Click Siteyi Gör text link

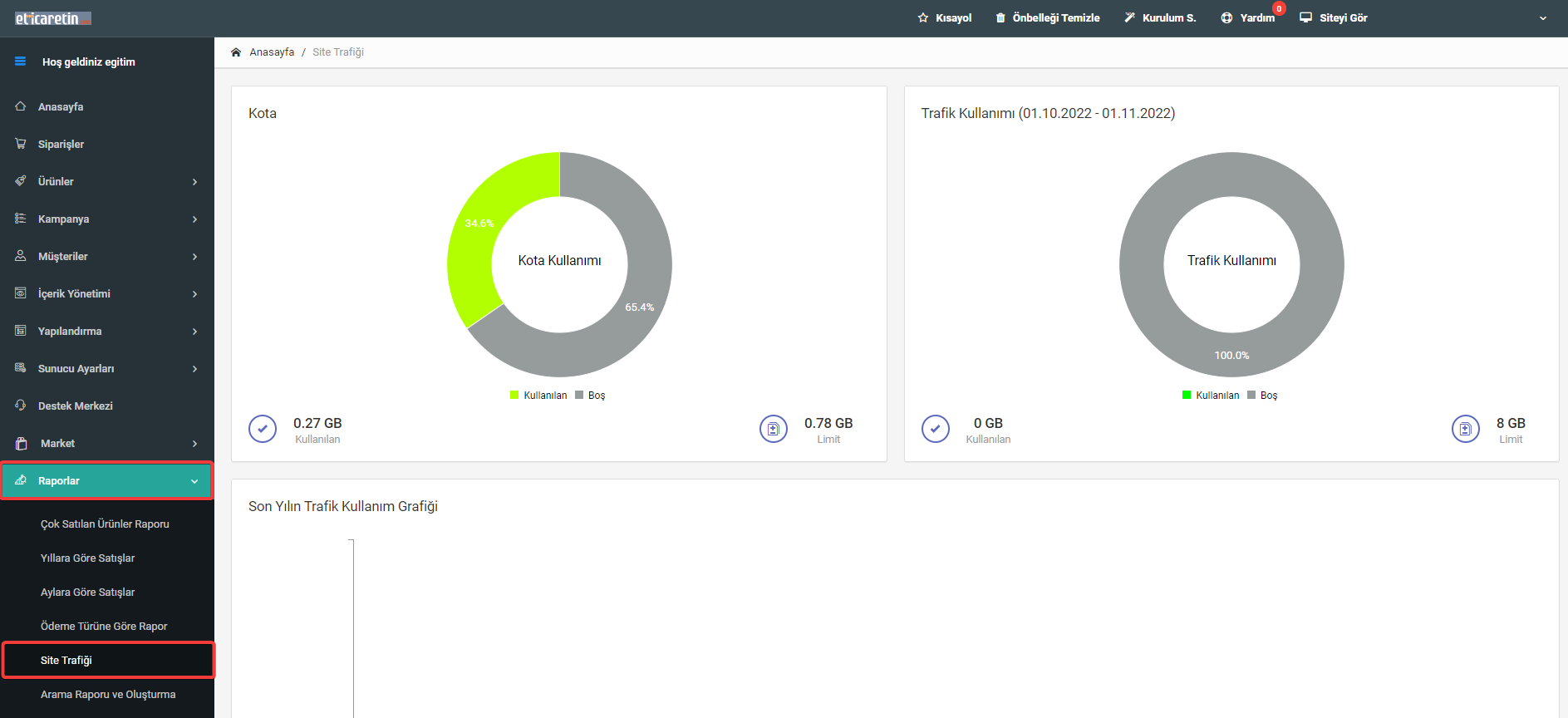[1344, 17]
